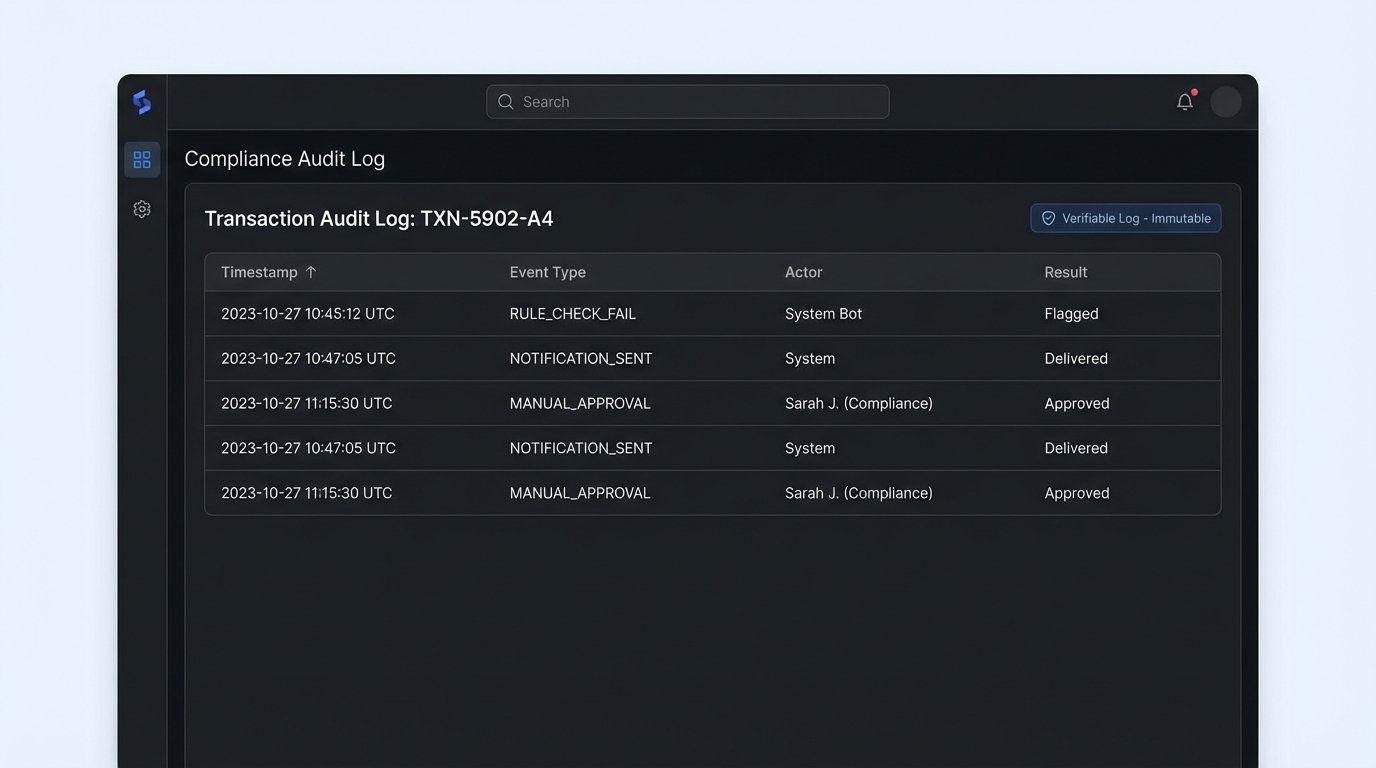Click the Result column header
Viewport: 1376px width, 768px height.
[x=1065, y=272]
